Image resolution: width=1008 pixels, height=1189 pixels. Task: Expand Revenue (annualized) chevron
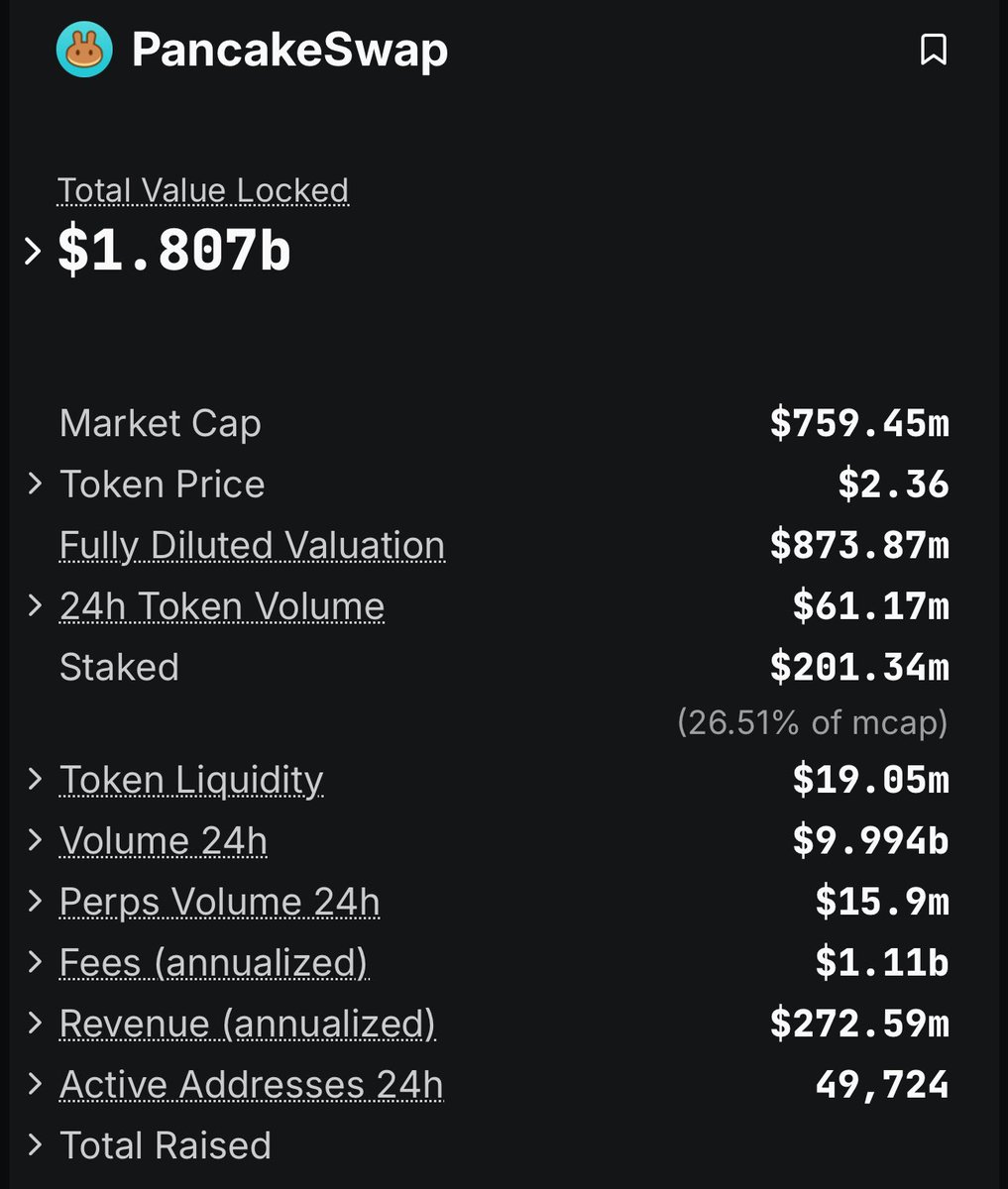click(x=35, y=1024)
